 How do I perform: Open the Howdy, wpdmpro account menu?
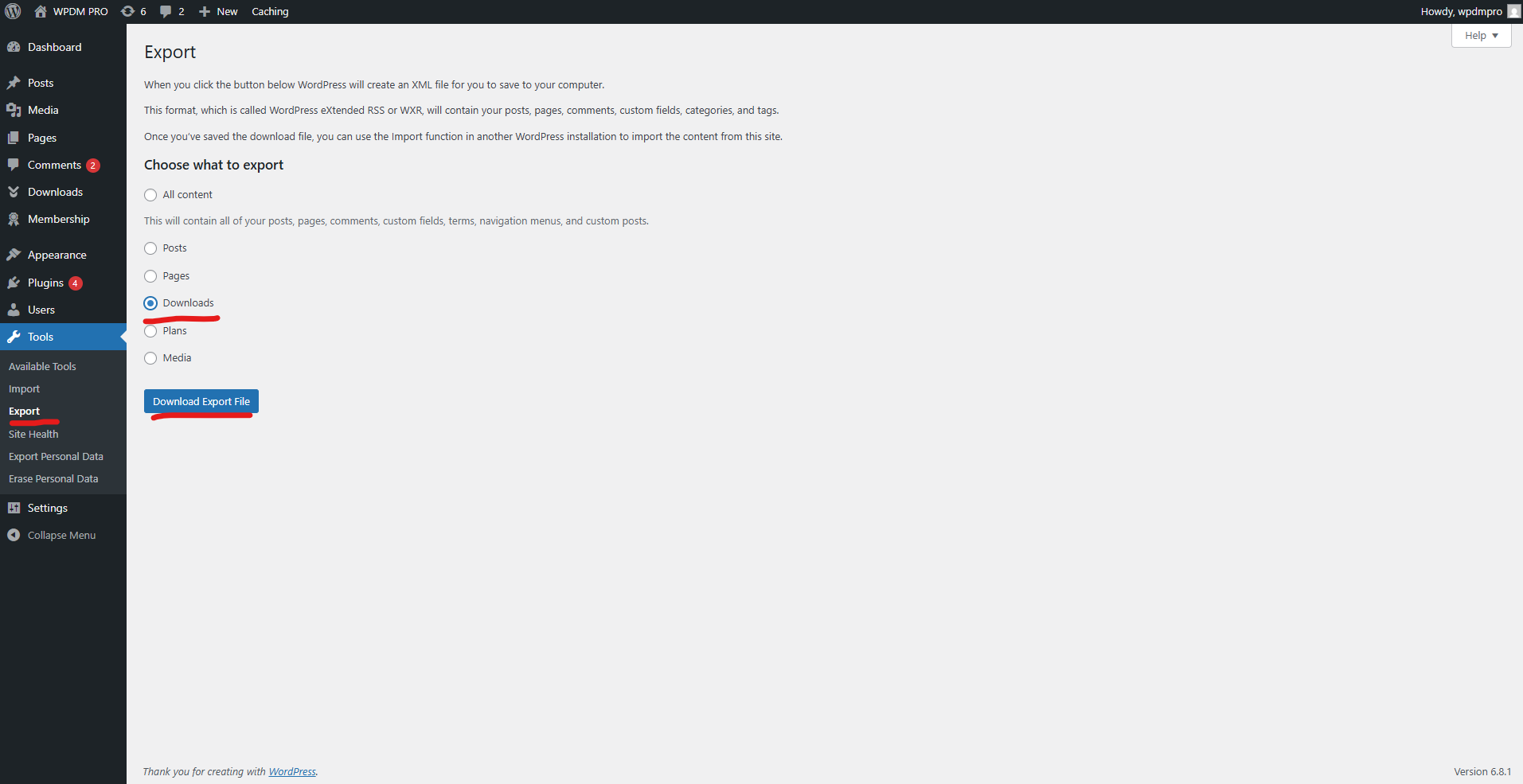click(x=1470, y=11)
